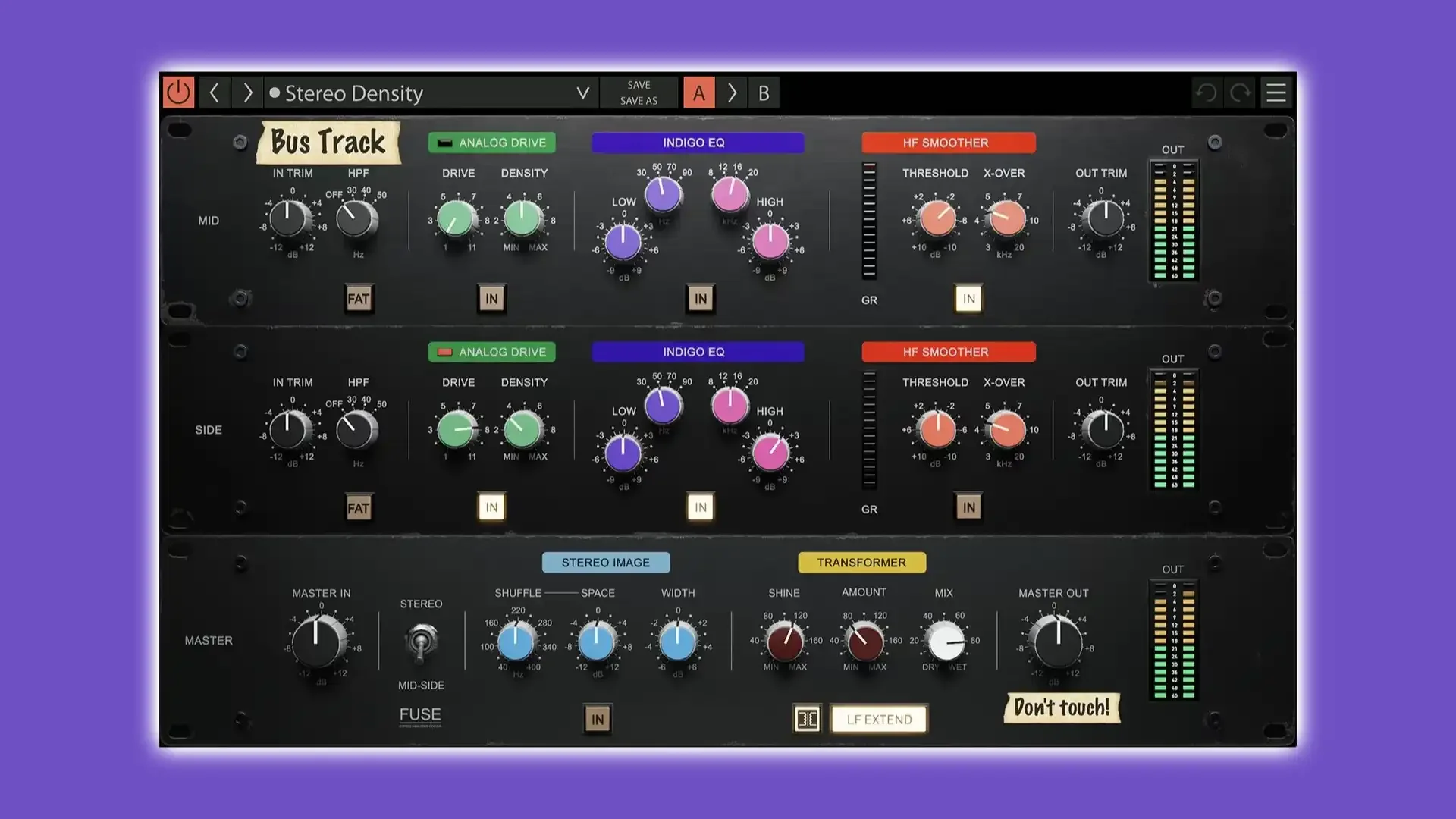1456x819 pixels.
Task: Click the copy arrow between A and B
Action: click(732, 93)
